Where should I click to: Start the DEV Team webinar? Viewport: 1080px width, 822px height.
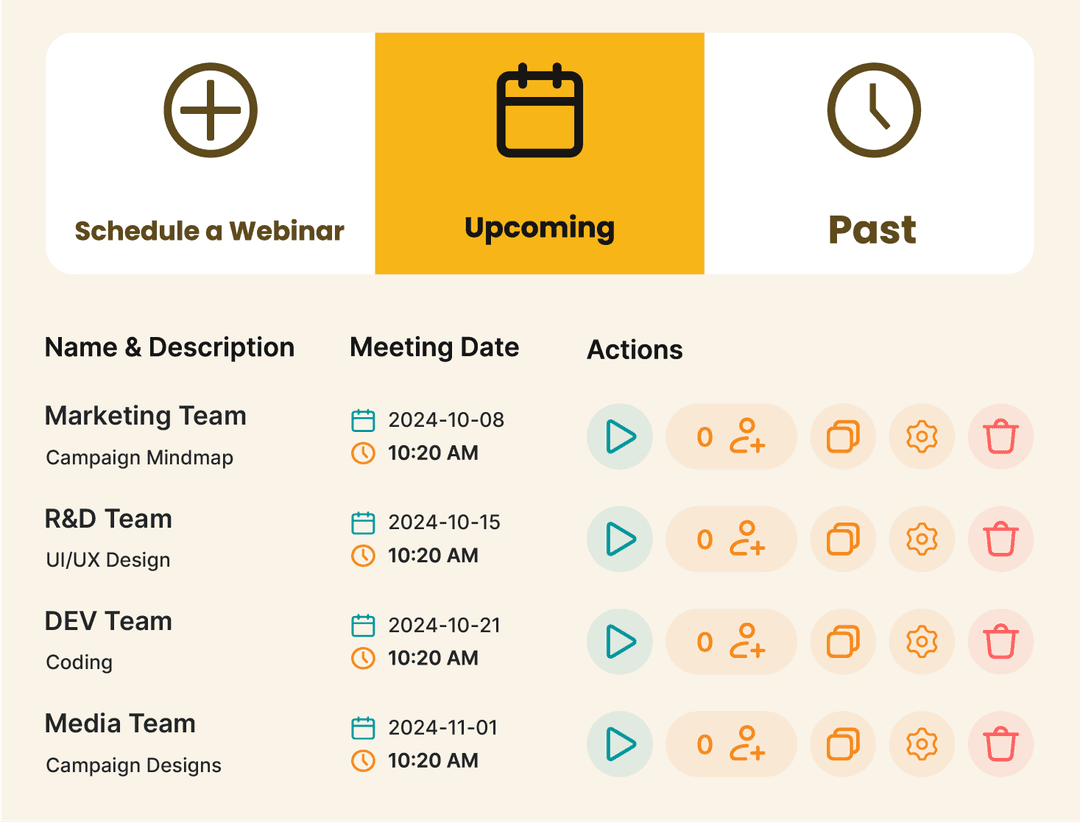[620, 641]
